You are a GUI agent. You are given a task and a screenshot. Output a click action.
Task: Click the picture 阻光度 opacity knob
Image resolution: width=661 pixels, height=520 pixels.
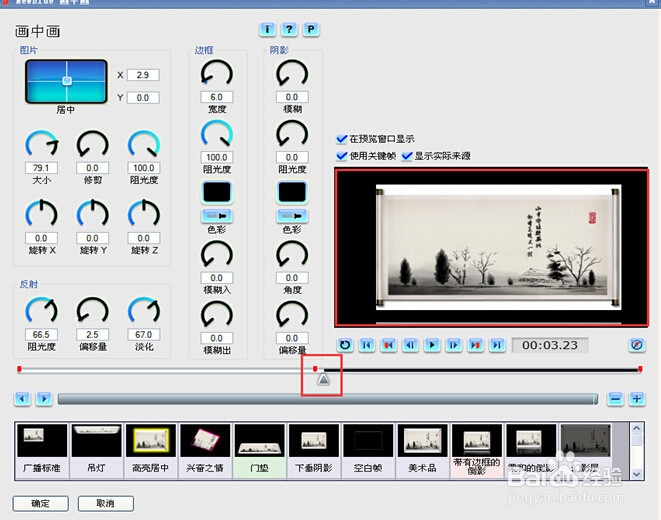pyautogui.click(x=144, y=145)
